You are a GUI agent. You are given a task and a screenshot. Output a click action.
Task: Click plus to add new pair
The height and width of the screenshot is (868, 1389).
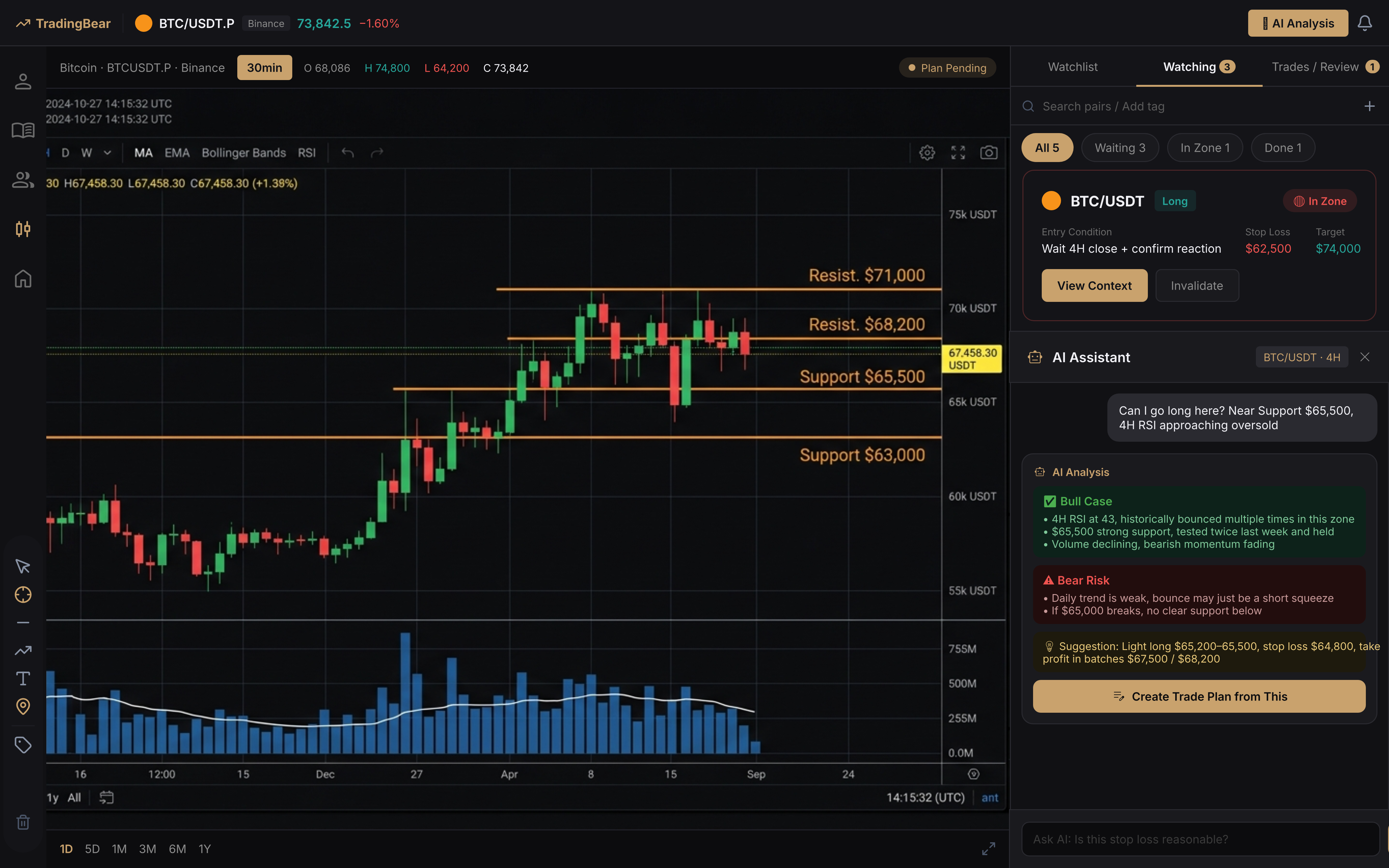1369,106
